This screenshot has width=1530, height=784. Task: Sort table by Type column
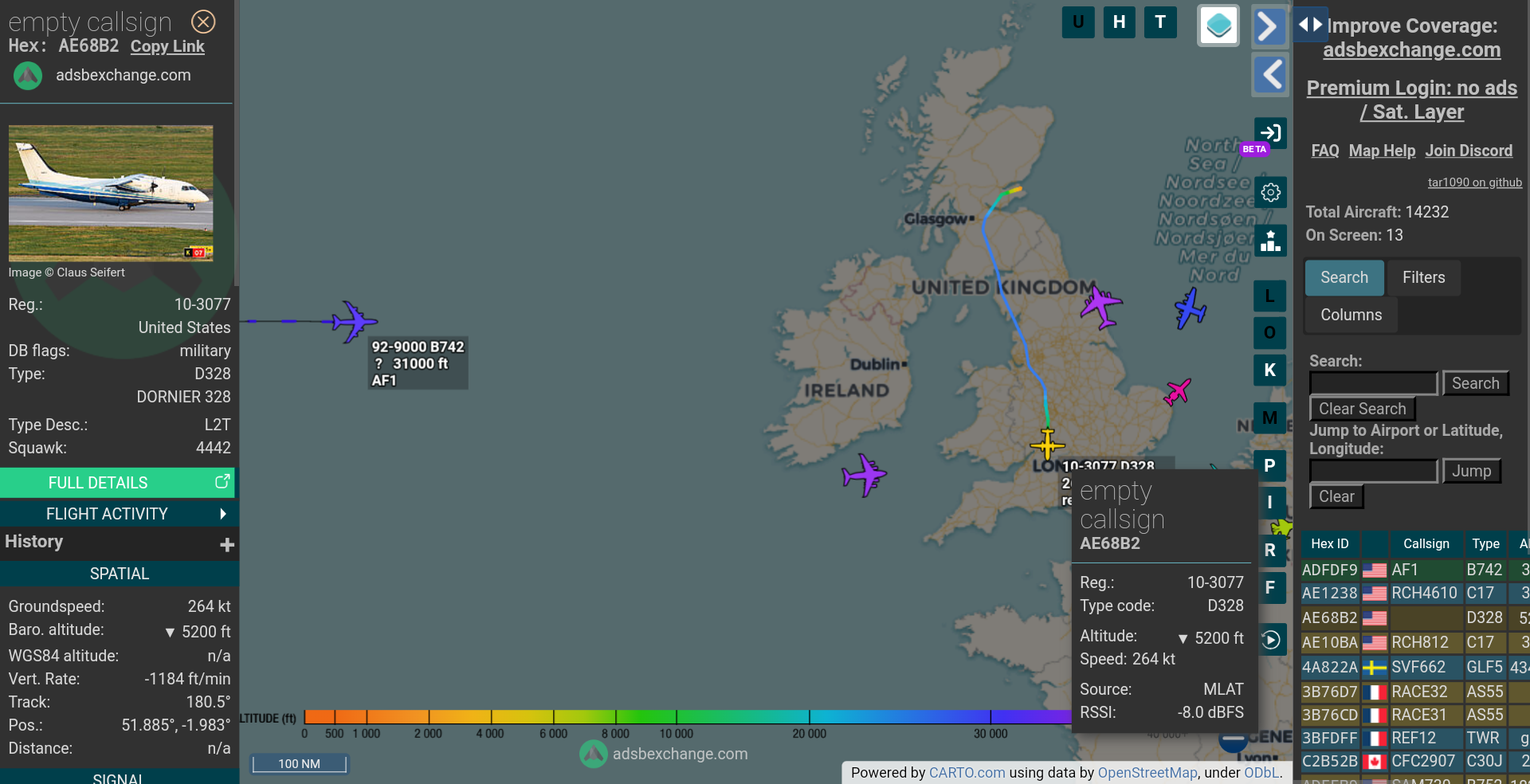(1486, 543)
